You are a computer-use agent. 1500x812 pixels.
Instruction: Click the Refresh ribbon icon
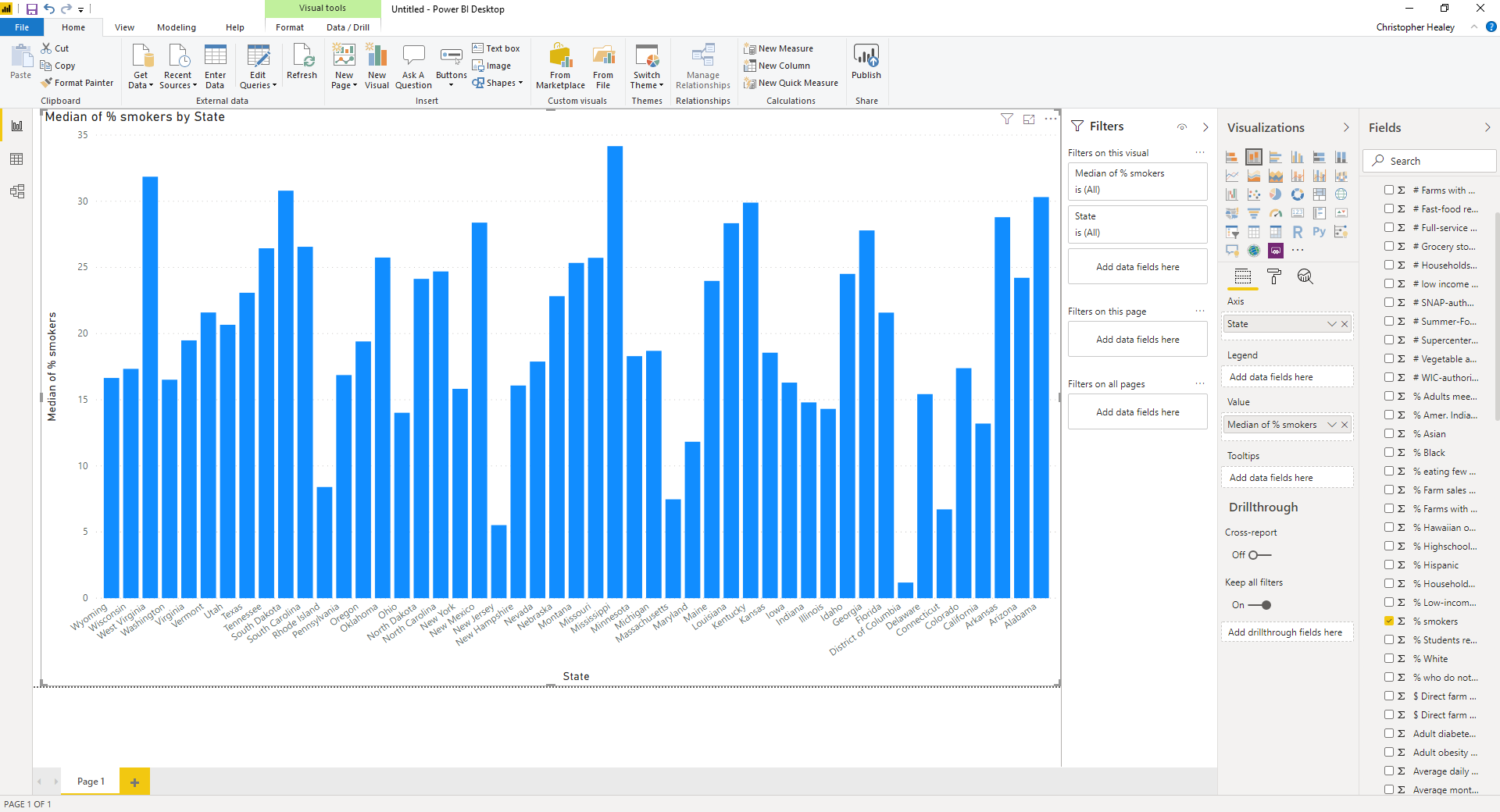(x=302, y=62)
